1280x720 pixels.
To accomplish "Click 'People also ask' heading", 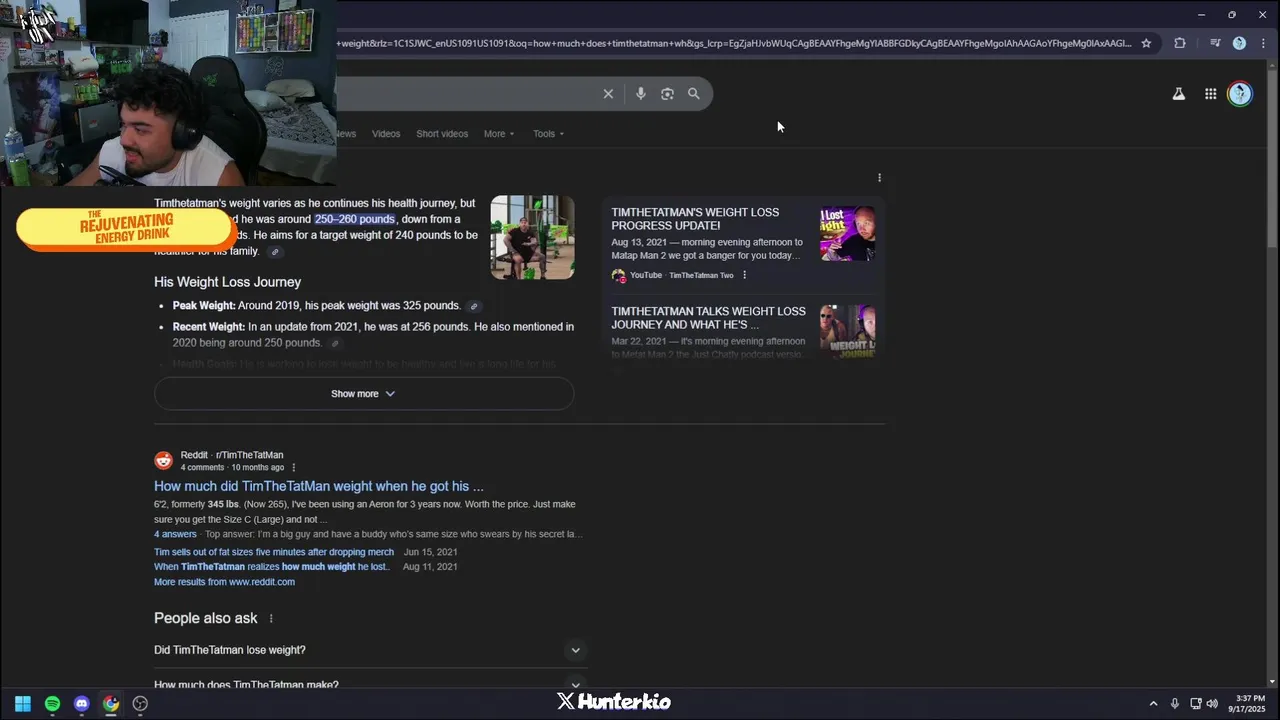I will point(206,619).
